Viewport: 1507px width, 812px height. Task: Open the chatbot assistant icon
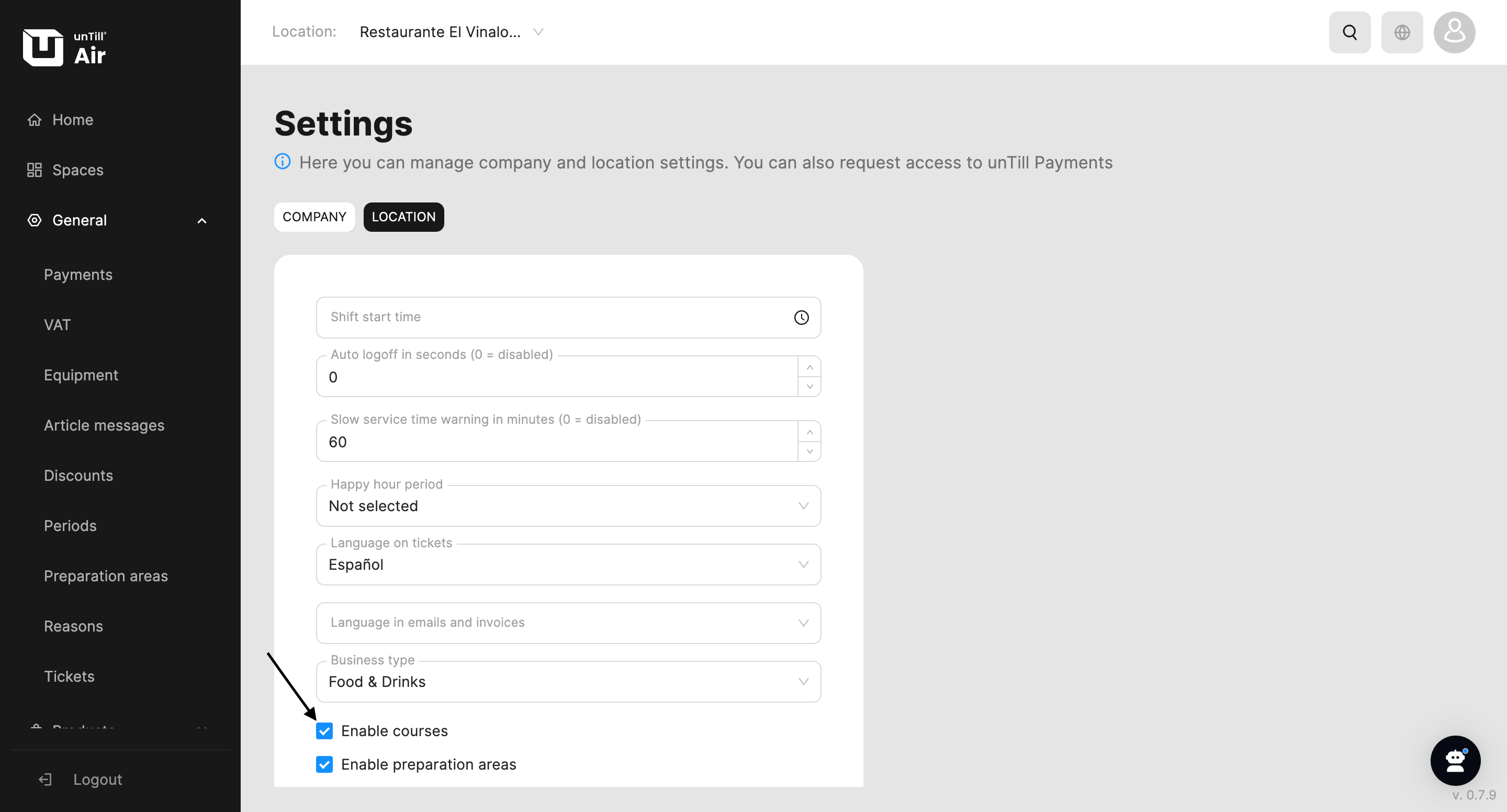[1454, 760]
